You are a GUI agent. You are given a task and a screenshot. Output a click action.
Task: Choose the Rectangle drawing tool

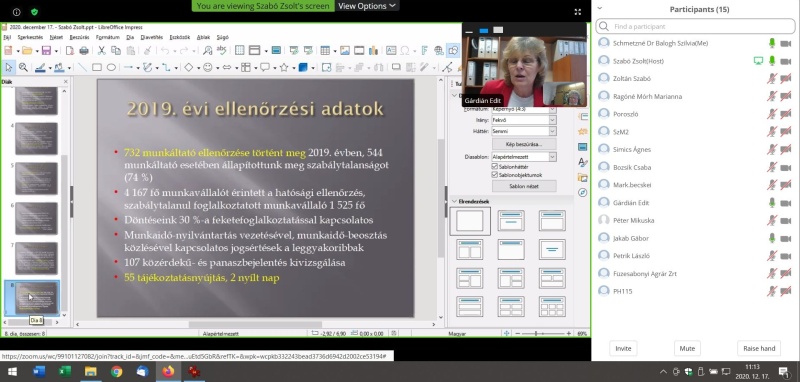[96, 67]
